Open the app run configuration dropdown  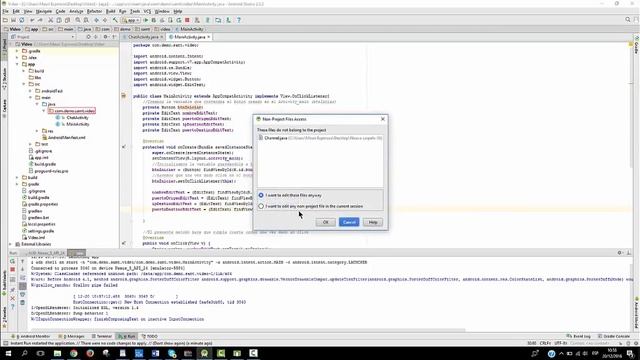tap(131, 20)
